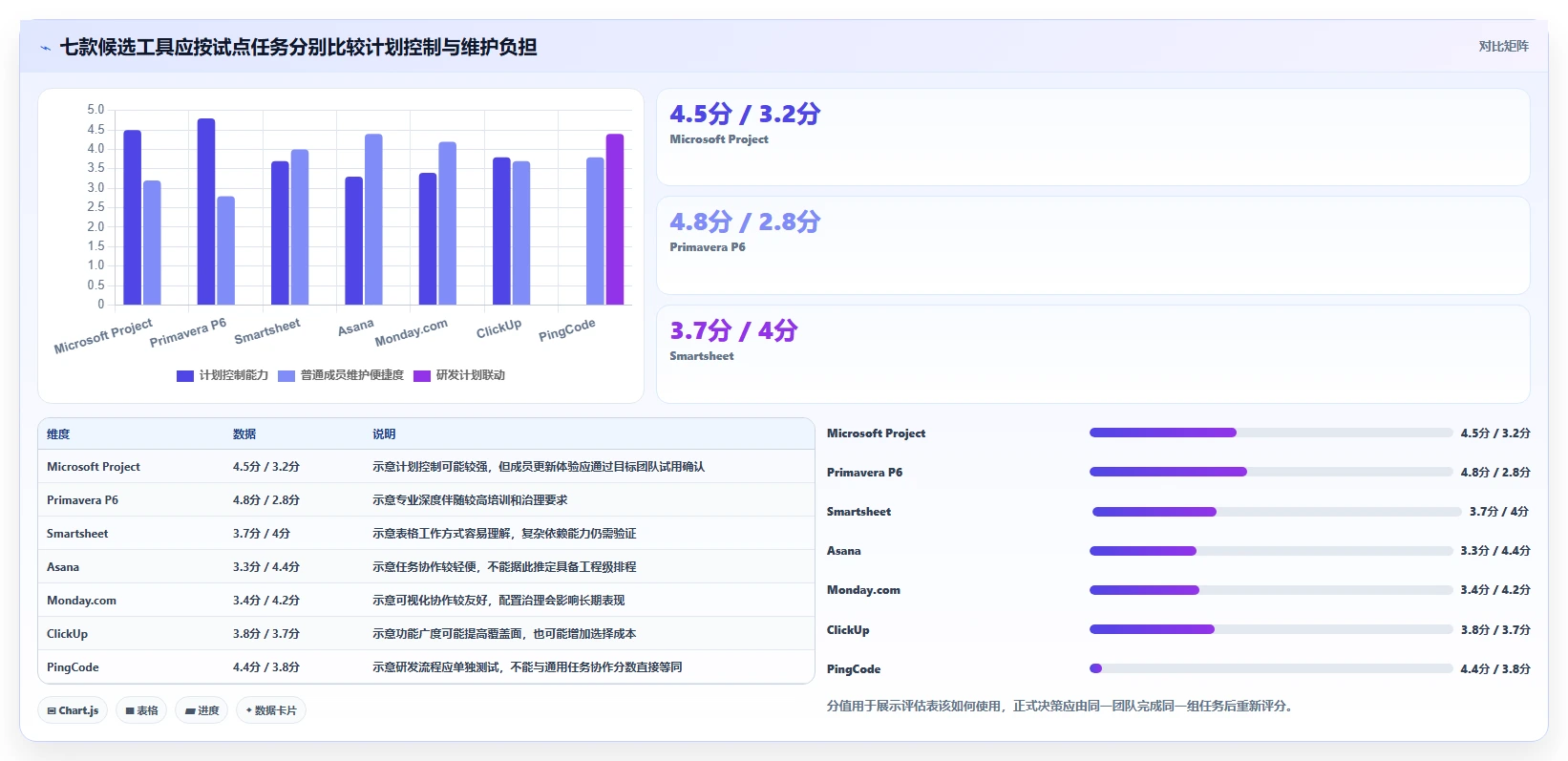Select the Smartsheet table row name
Viewport: 1568px width, 761px height.
pyautogui.click(x=77, y=534)
